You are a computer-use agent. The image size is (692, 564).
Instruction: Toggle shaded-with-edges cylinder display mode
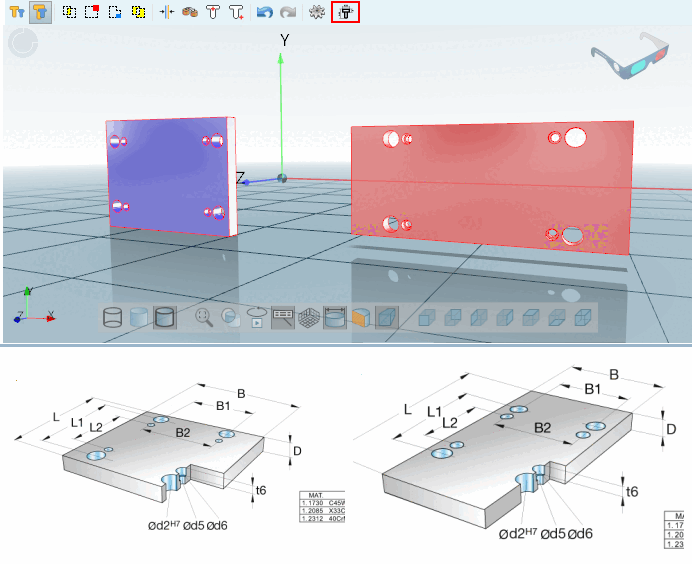[x=165, y=317]
